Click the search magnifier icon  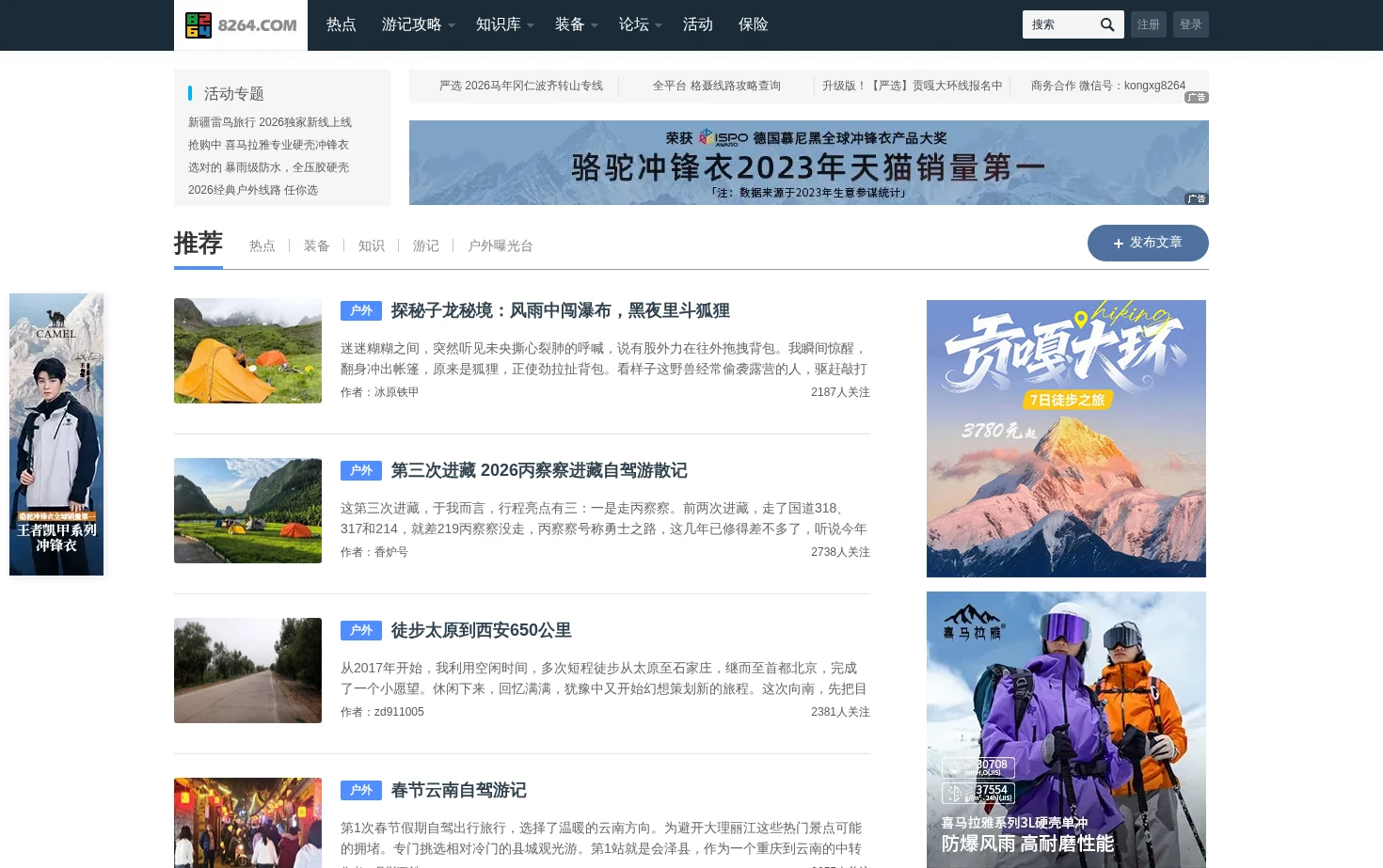pyautogui.click(x=1107, y=24)
